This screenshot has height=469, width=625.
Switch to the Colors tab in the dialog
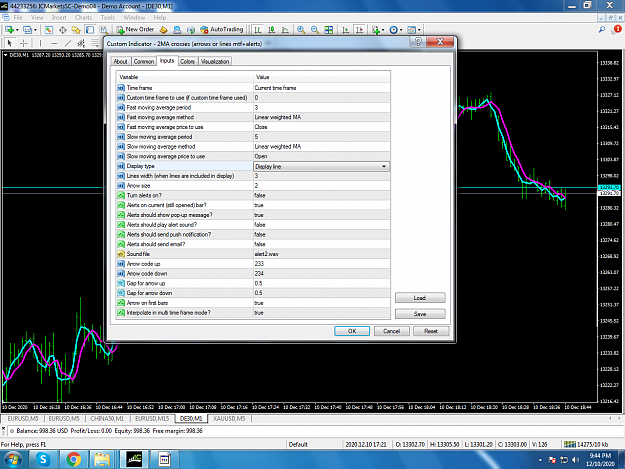click(x=187, y=61)
